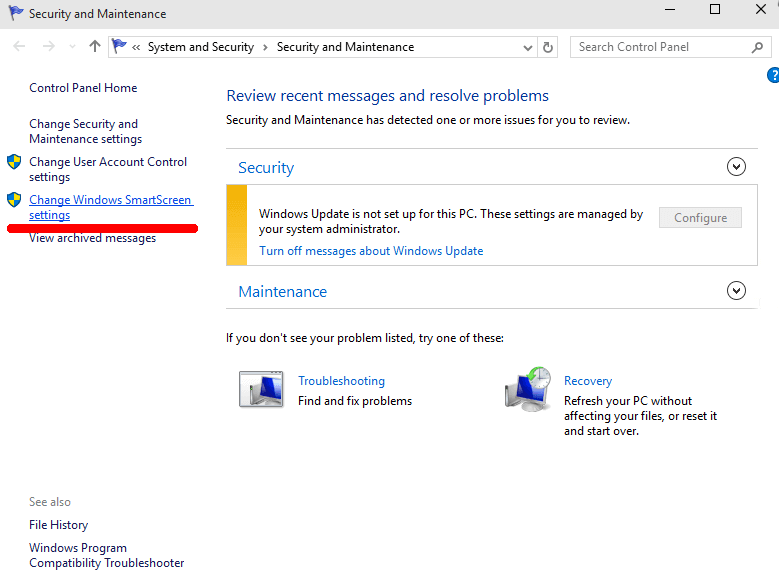Turn off messages about Windows Update
779x578 pixels.
(x=371, y=251)
